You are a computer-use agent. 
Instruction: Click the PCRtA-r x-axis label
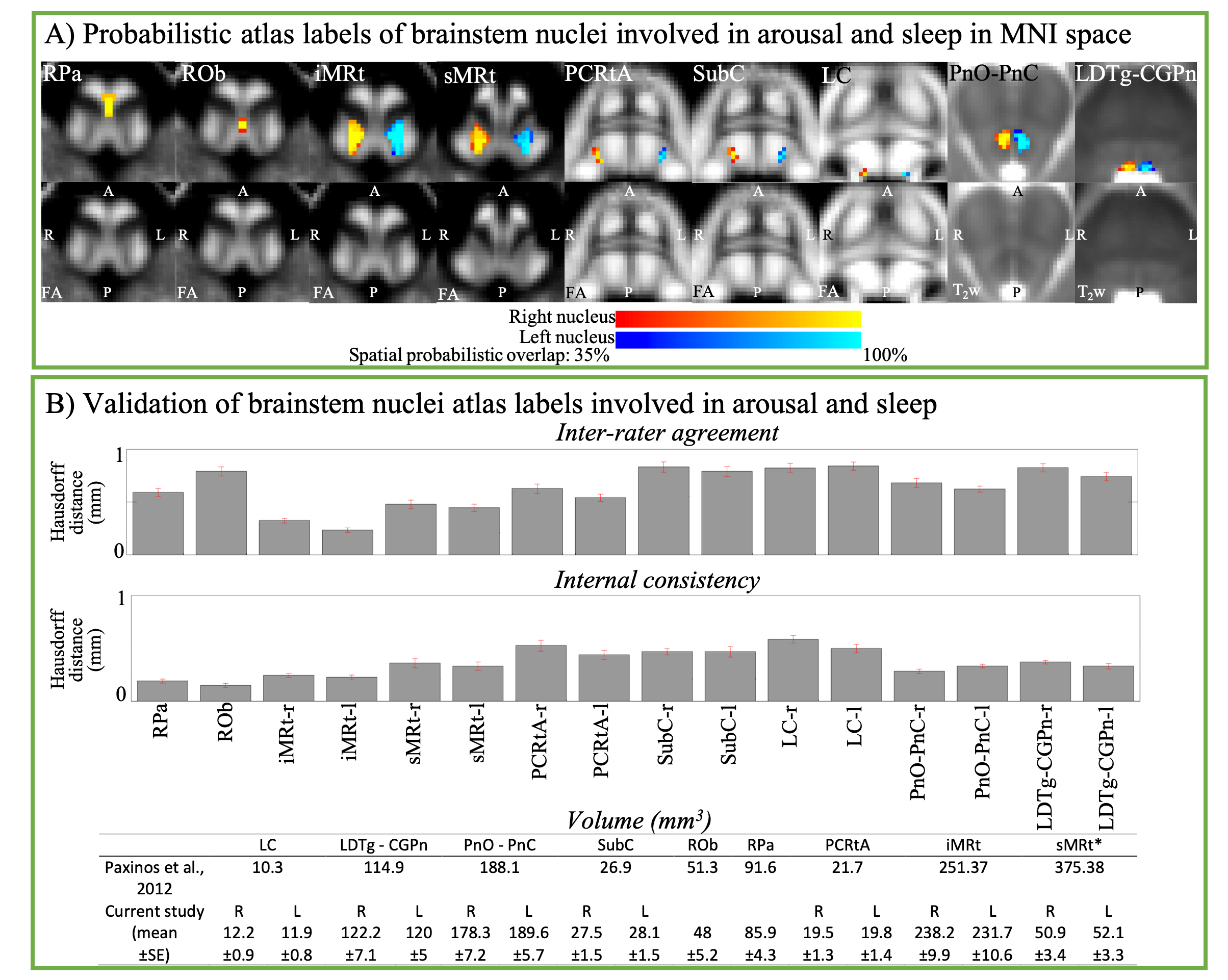click(x=539, y=741)
